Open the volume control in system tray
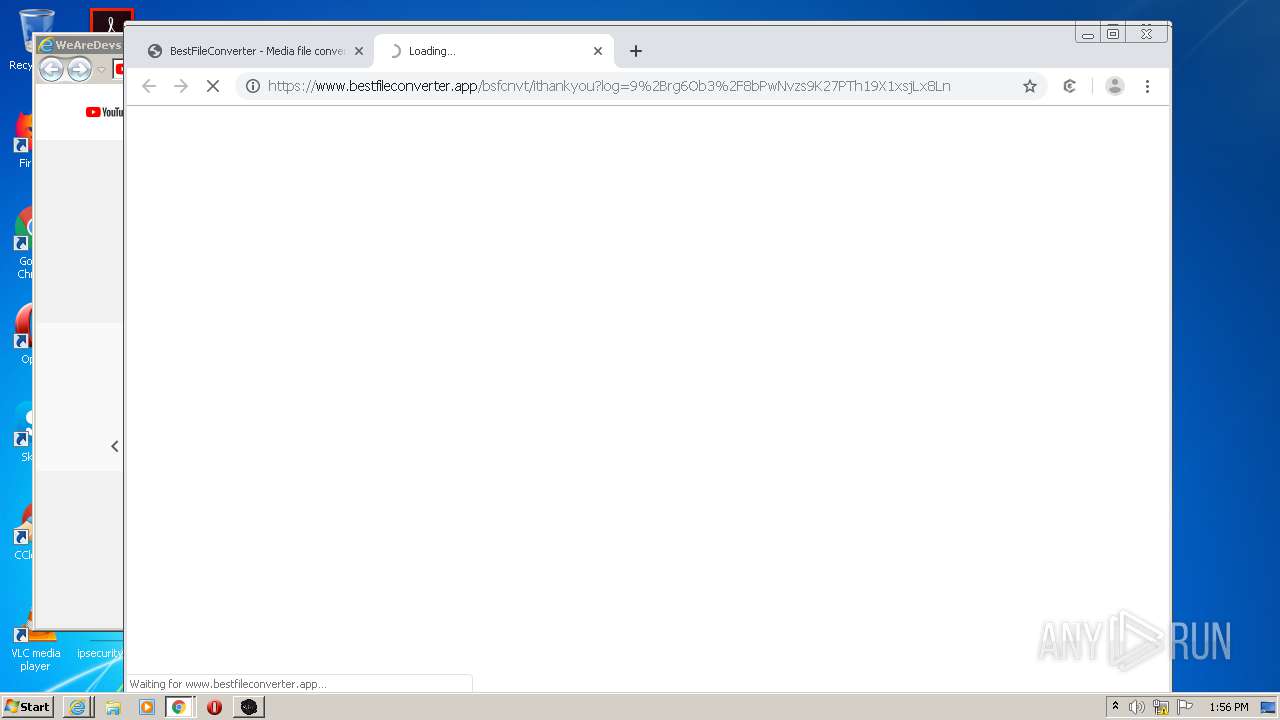 pyautogui.click(x=1137, y=707)
